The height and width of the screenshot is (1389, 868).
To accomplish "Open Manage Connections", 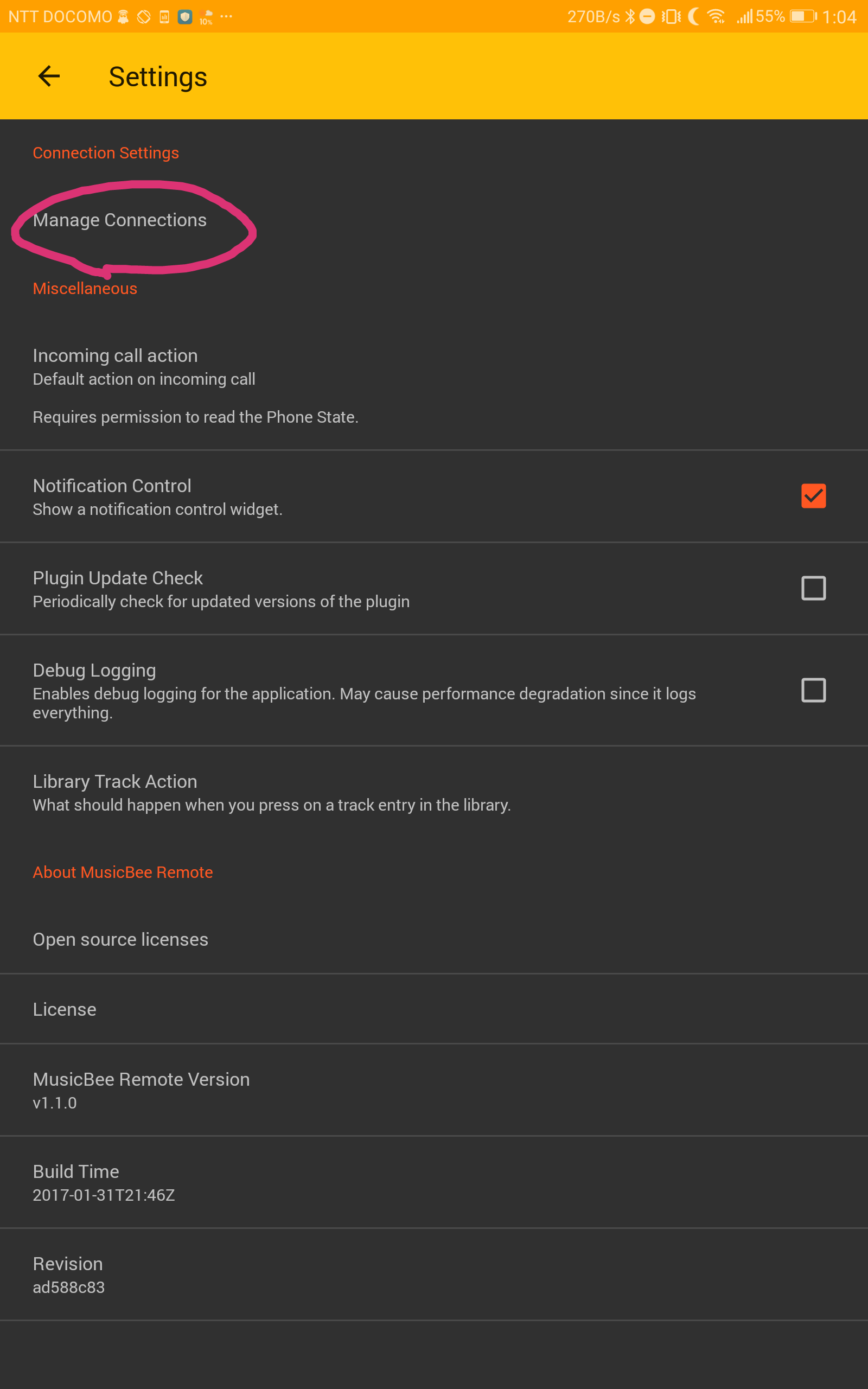I will click(x=434, y=220).
